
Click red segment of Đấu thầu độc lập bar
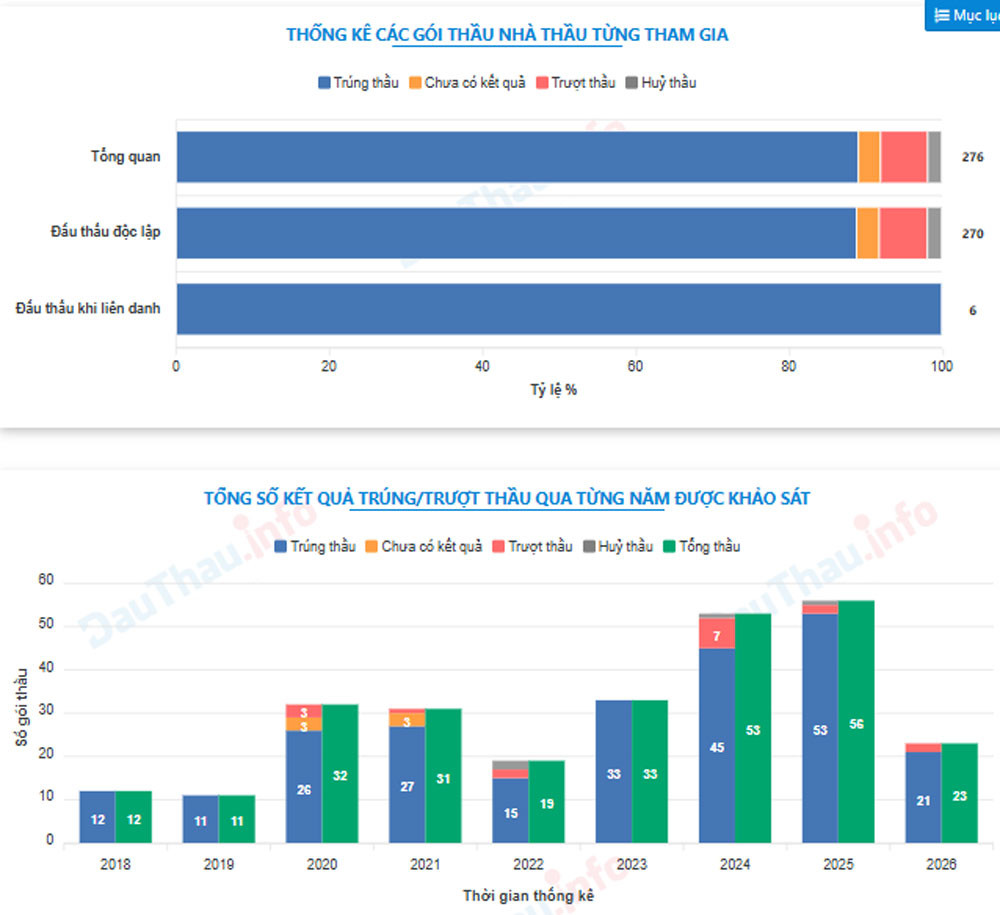(x=903, y=233)
